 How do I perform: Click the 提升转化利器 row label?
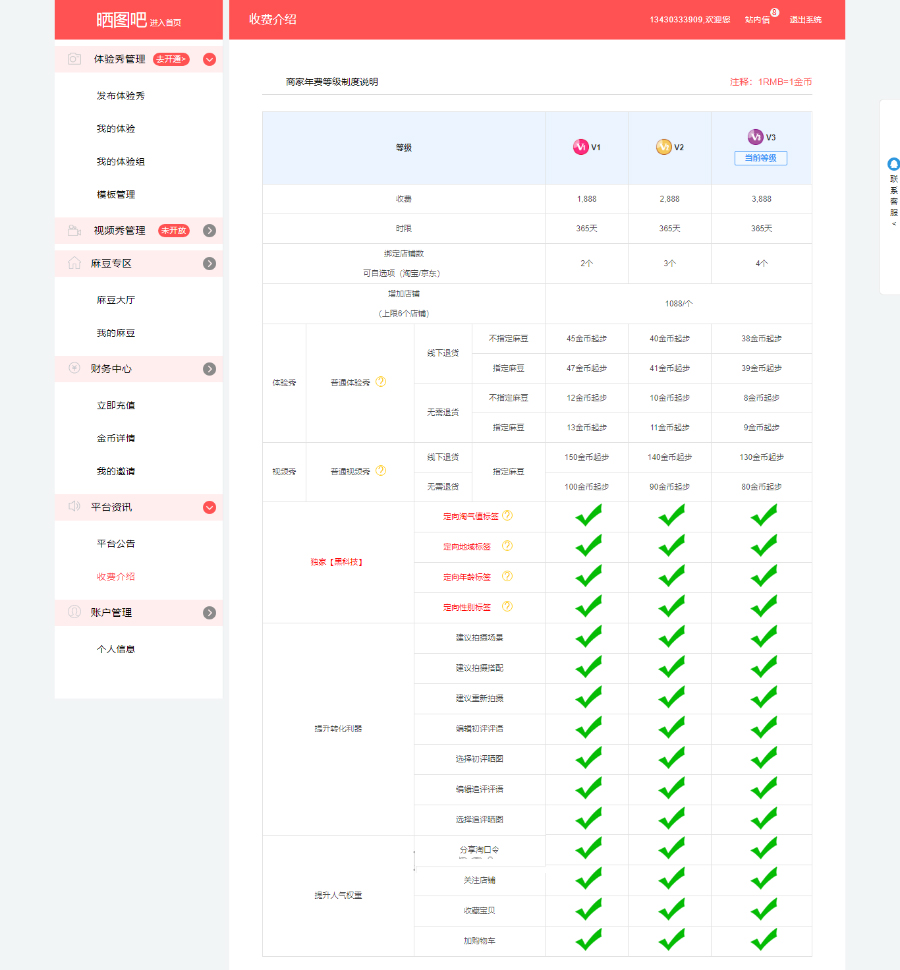pyautogui.click(x=338, y=728)
